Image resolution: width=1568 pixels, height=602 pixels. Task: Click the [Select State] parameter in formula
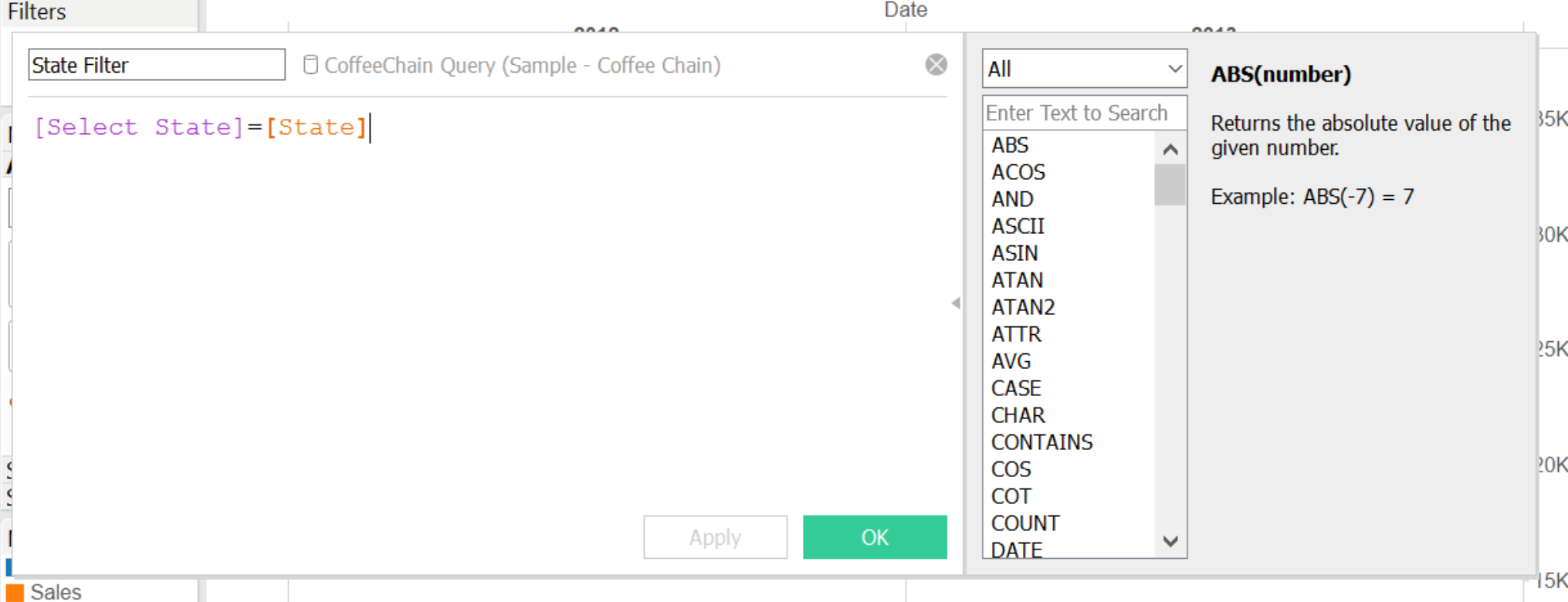tap(139, 127)
